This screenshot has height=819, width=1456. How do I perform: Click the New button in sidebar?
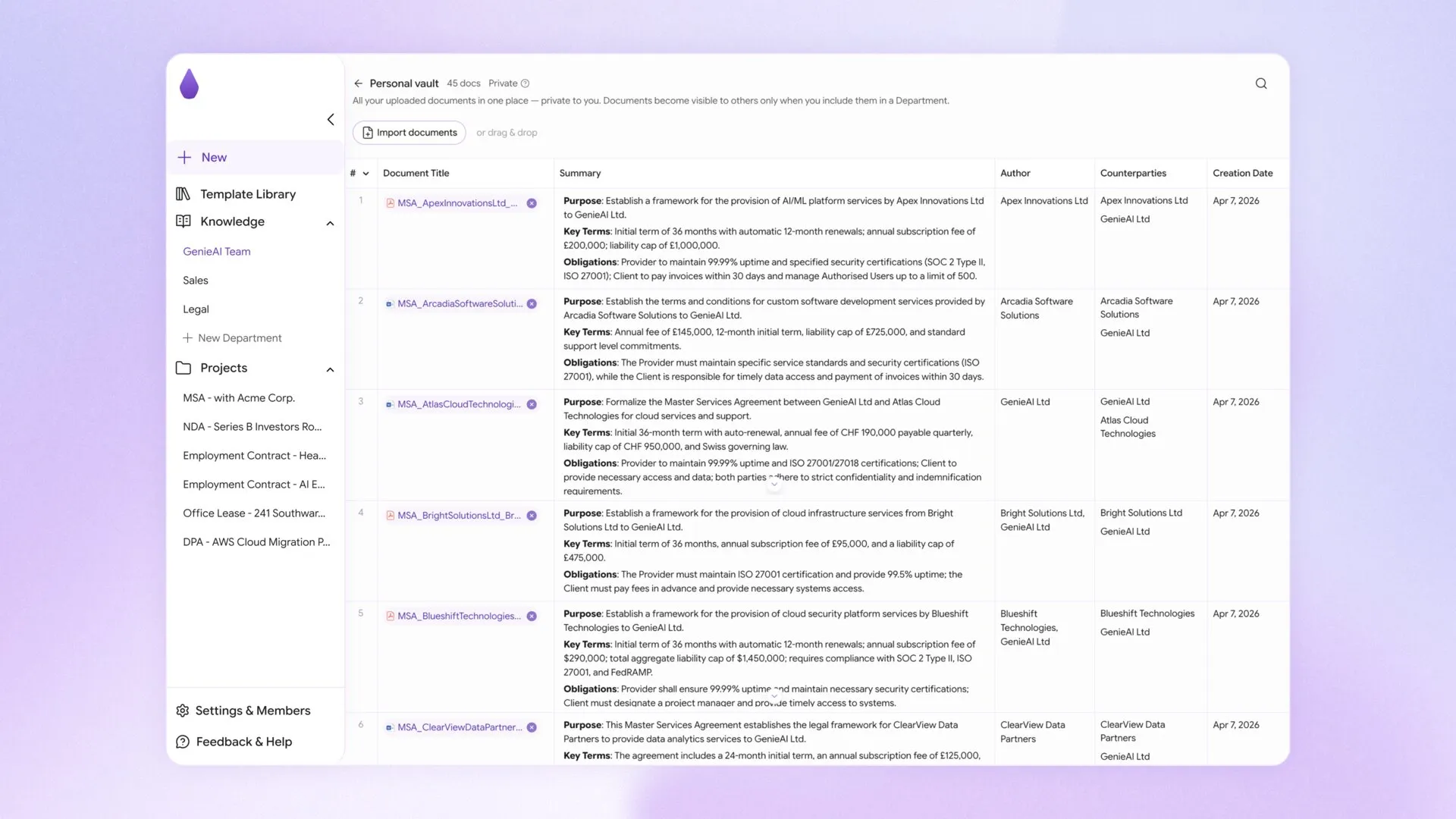click(256, 158)
